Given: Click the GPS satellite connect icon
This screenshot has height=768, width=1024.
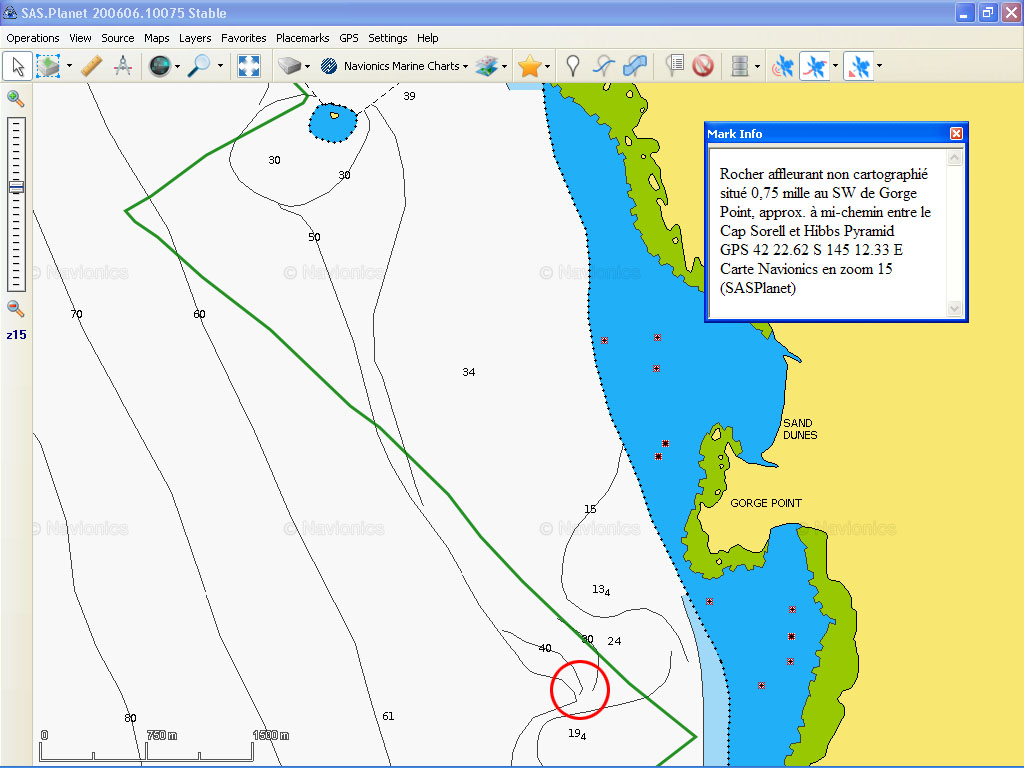Looking at the screenshot, I should 782,66.
